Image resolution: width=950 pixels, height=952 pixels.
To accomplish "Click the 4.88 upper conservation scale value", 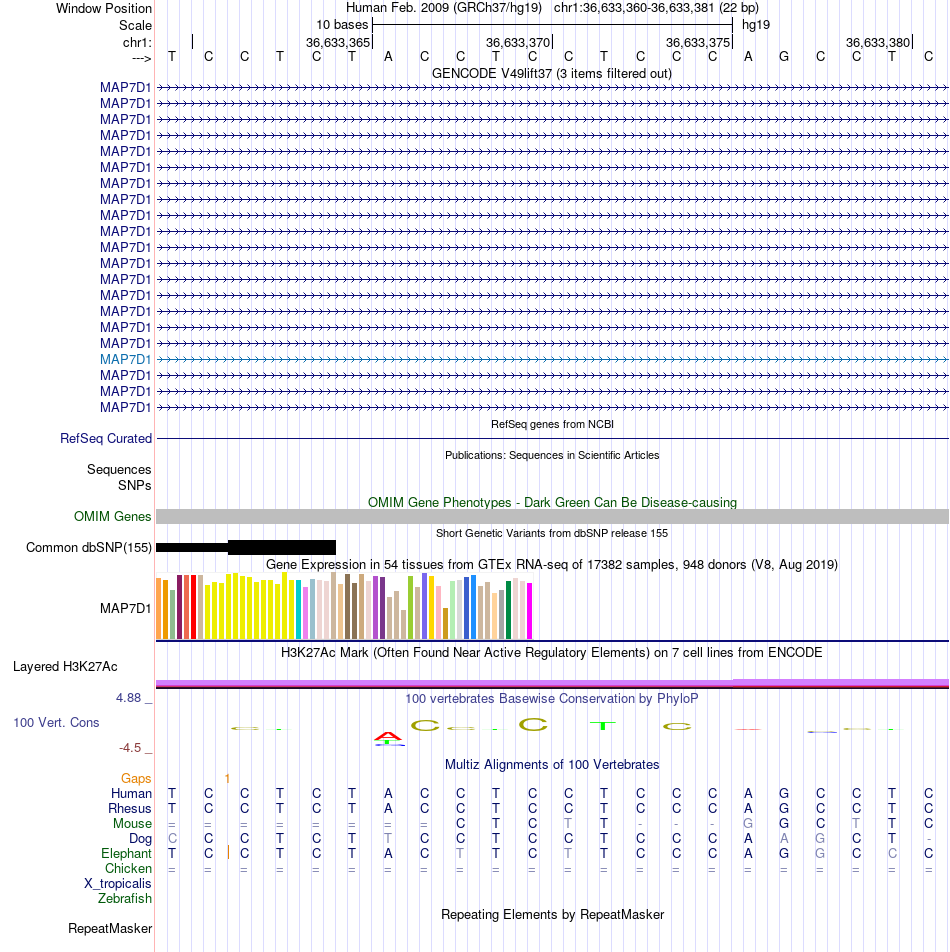I will click(128, 698).
